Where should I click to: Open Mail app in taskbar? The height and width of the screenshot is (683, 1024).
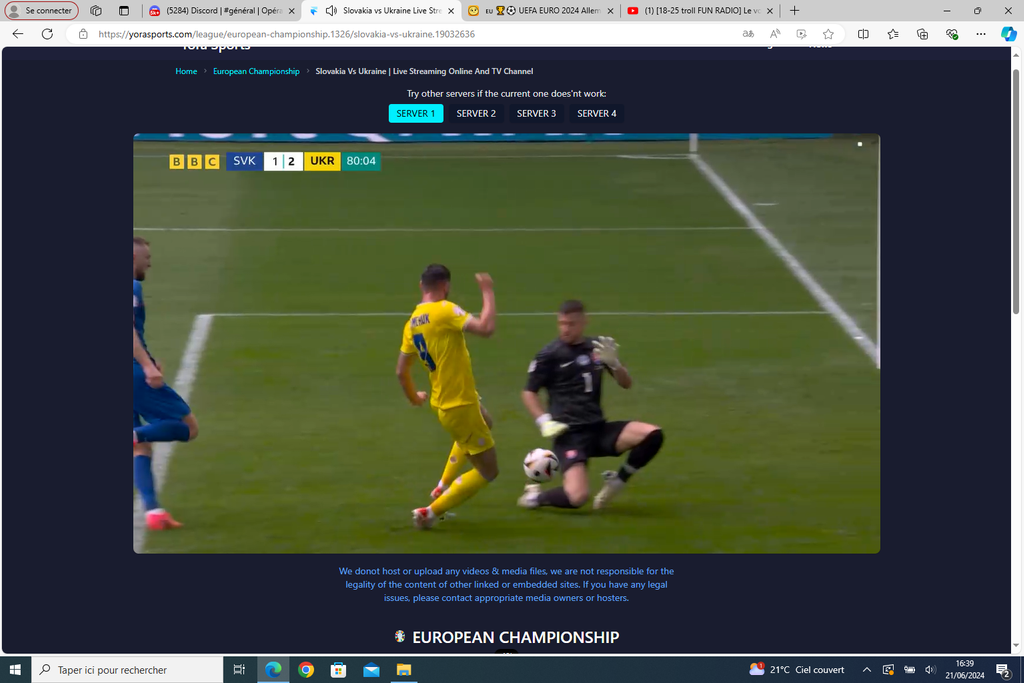click(x=371, y=670)
